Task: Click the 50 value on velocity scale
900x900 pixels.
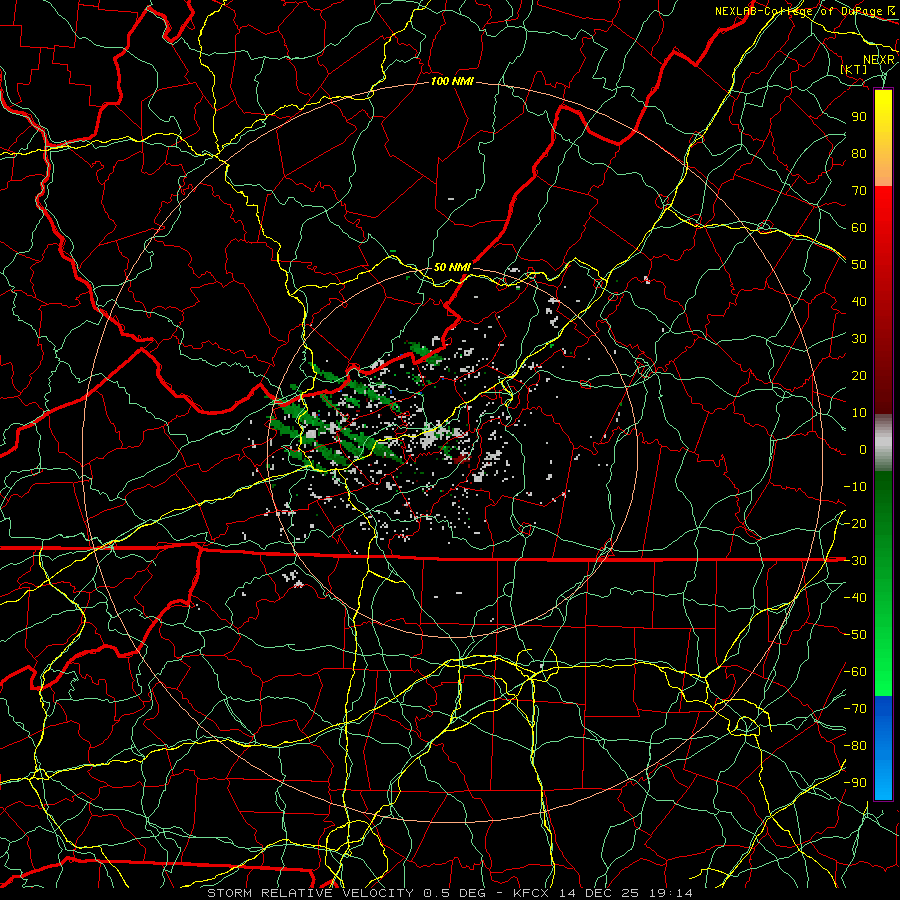Action: (x=859, y=265)
